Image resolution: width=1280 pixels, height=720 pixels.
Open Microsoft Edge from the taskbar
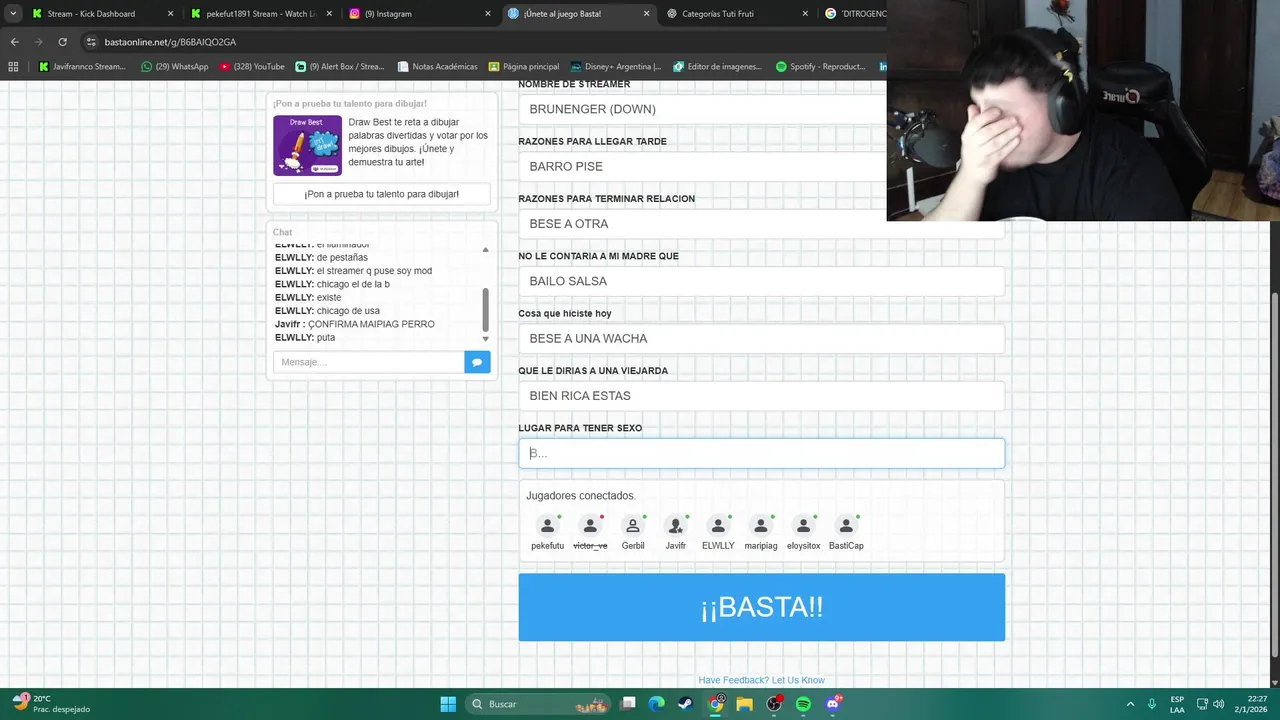click(656, 704)
